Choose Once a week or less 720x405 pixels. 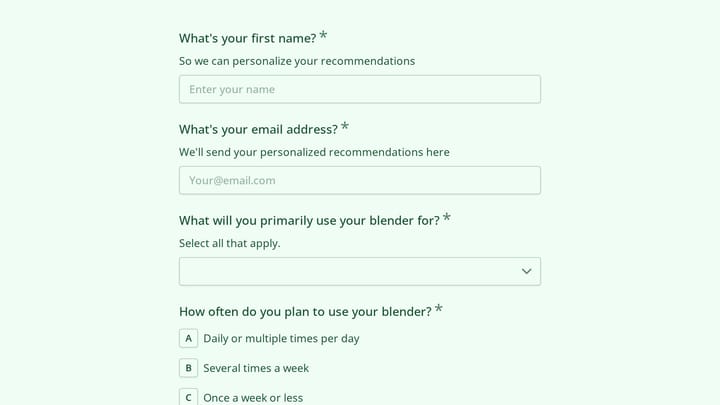tap(253, 398)
